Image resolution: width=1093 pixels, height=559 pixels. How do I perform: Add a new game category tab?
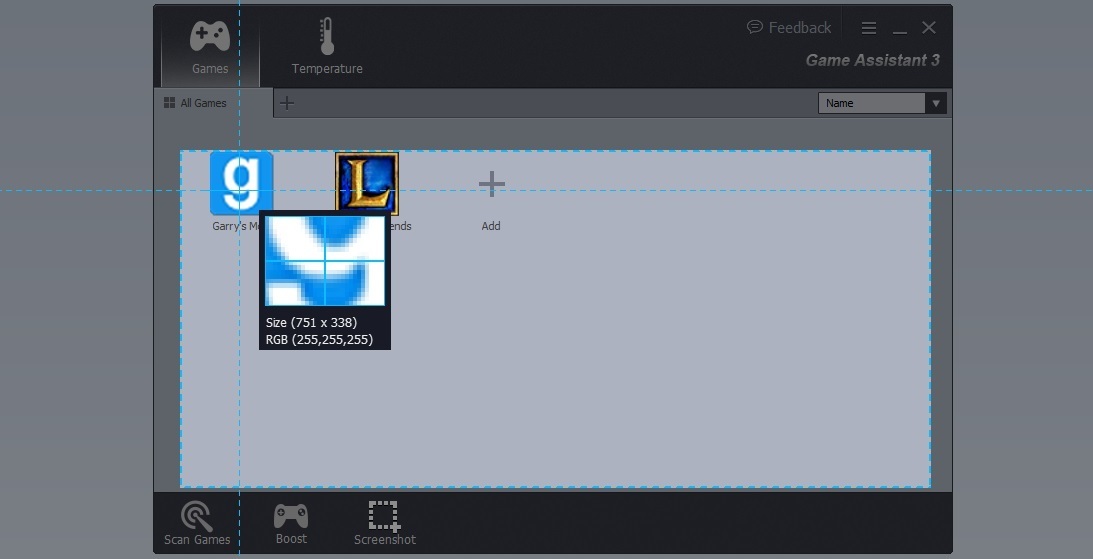point(286,103)
